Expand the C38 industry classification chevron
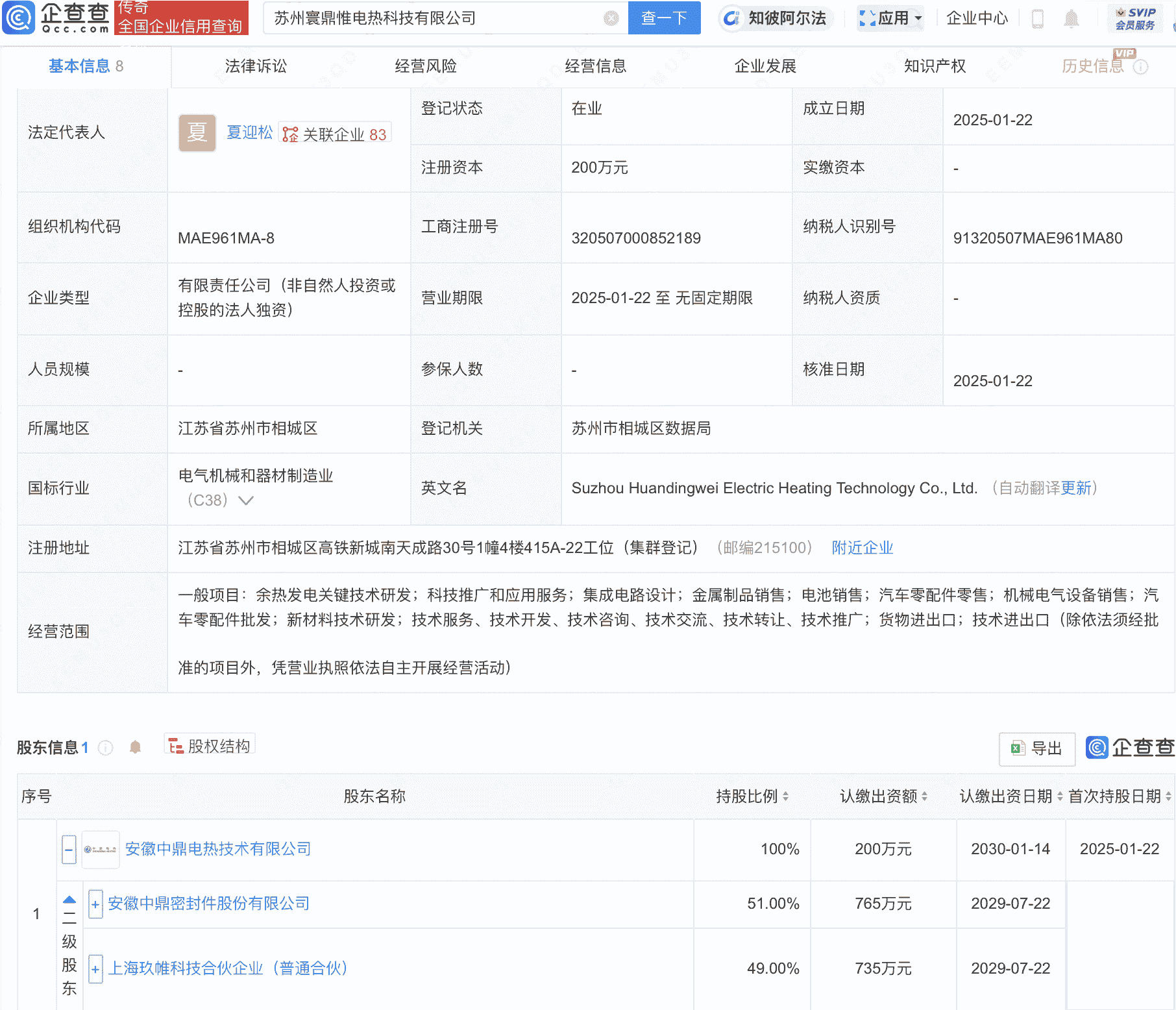1176x1010 pixels. coord(245,500)
